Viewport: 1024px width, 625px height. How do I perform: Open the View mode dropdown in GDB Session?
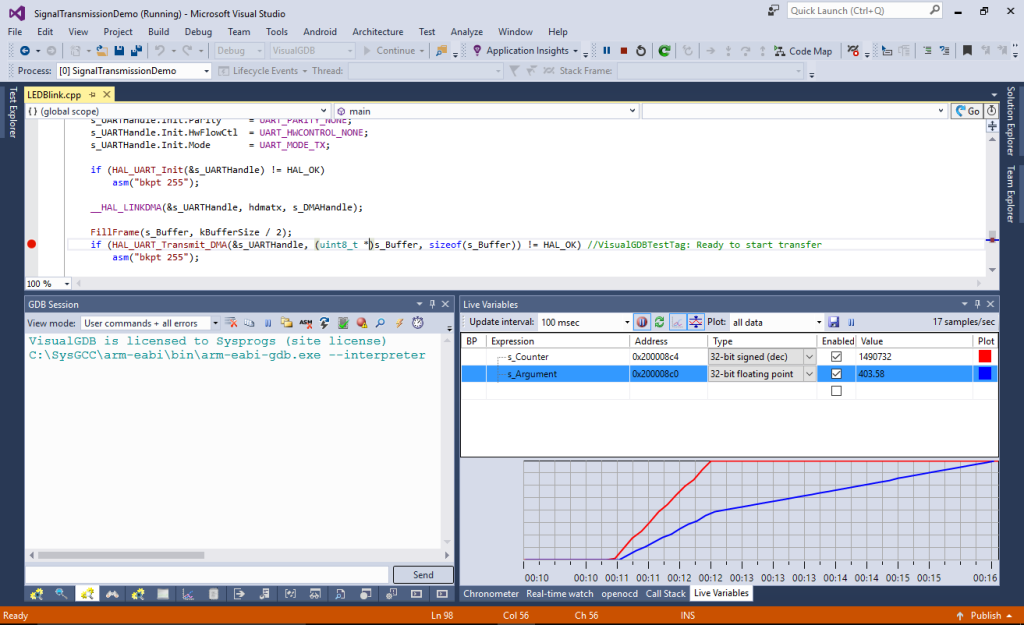pyautogui.click(x=150, y=323)
